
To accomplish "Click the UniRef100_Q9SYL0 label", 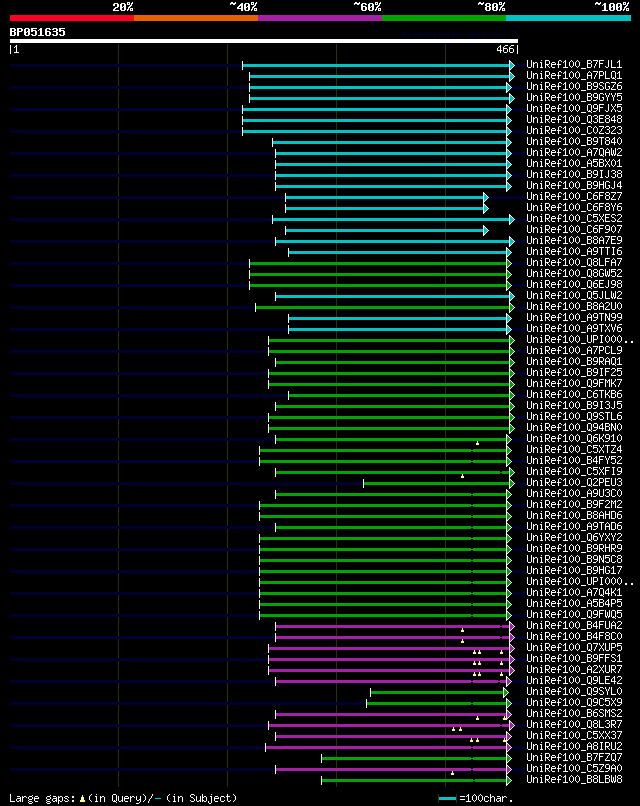I will [574, 692].
